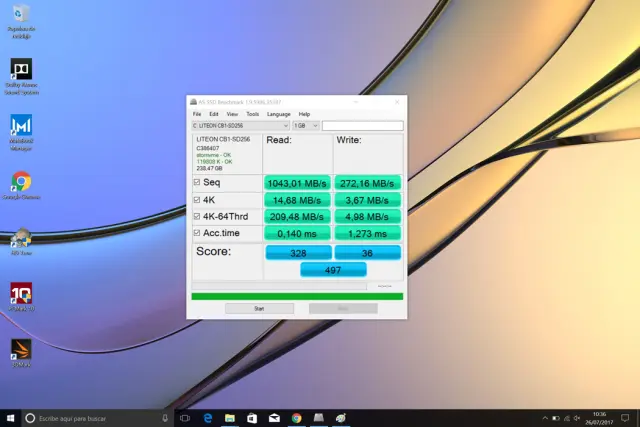
Task: Click the Task View taskbar icon
Action: 185,417
